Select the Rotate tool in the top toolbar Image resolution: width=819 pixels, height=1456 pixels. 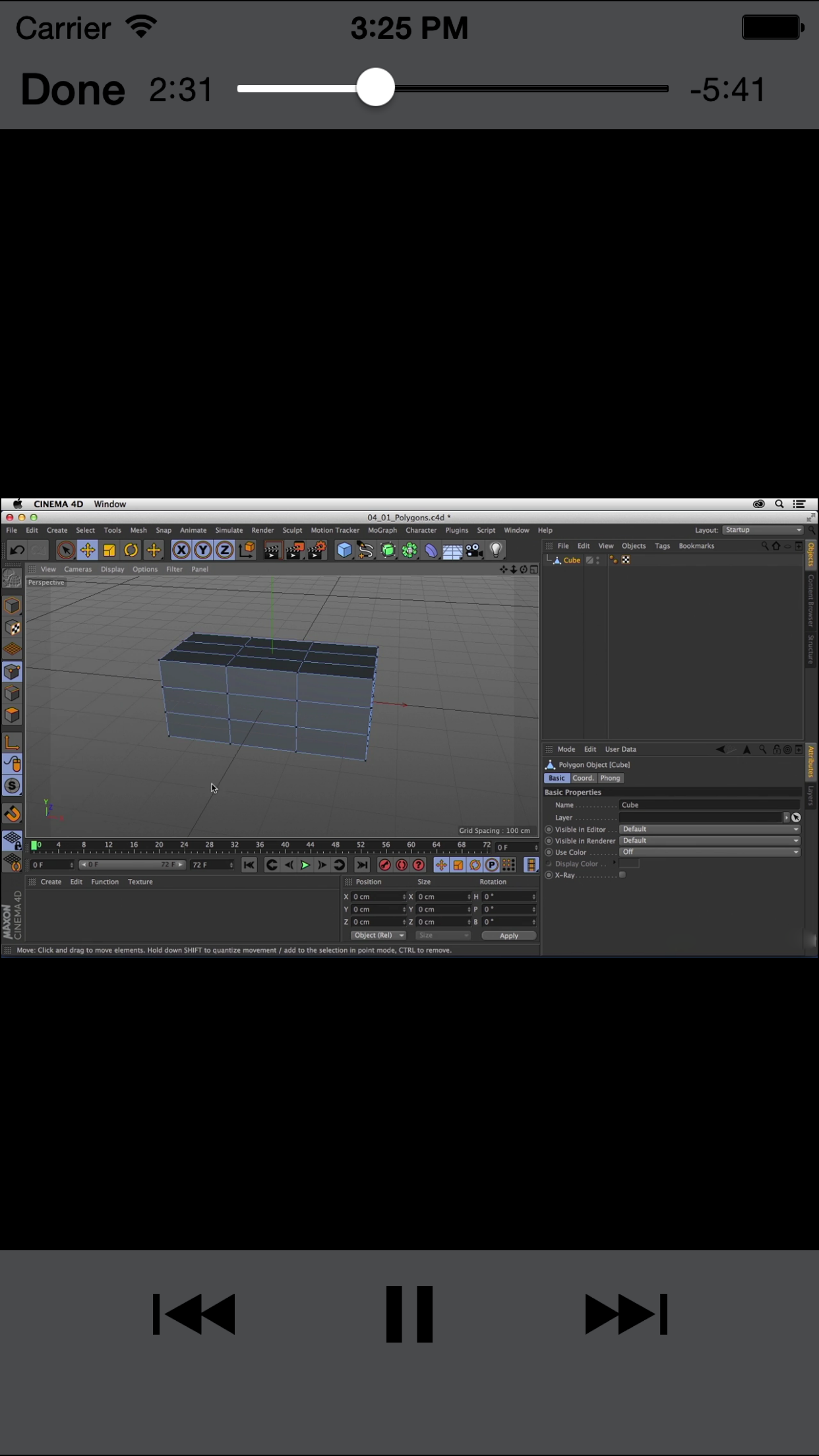131,550
